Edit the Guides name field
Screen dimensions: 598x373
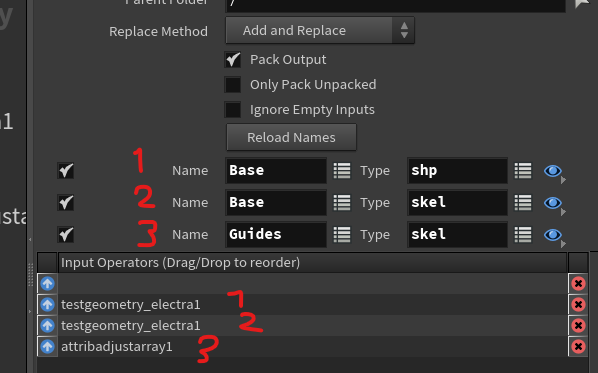point(276,235)
